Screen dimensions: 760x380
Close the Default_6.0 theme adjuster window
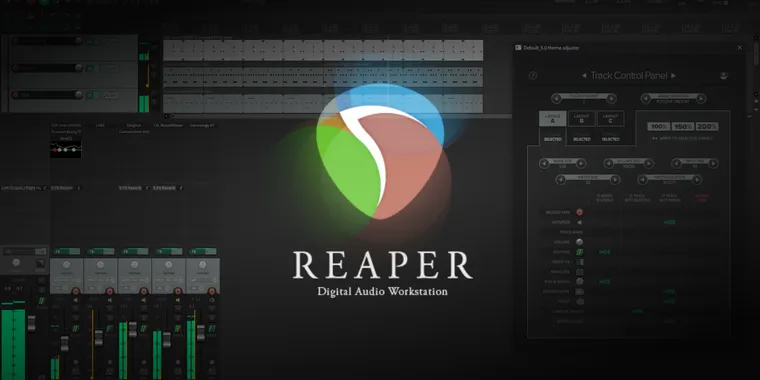coord(740,48)
